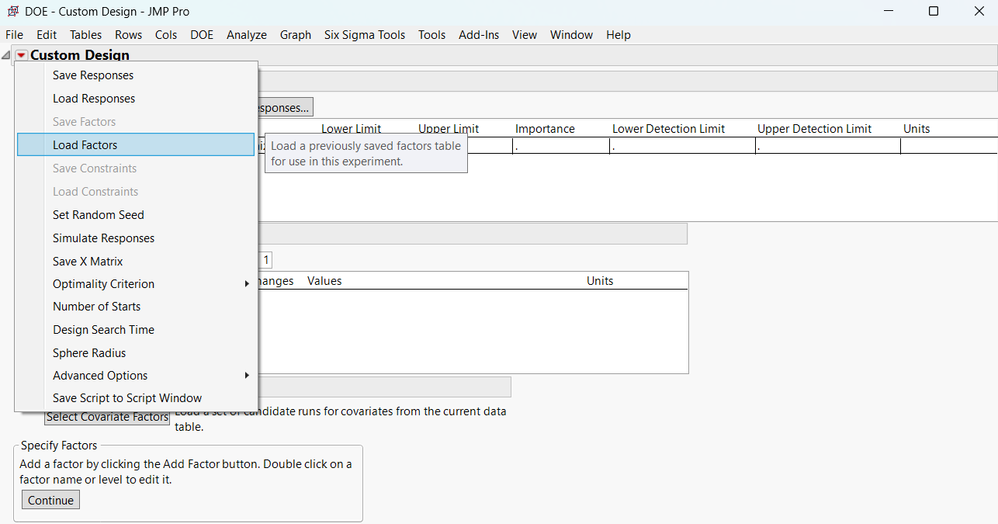Choose Load Responses in the menu
Image resolution: width=998 pixels, height=524 pixels.
(x=94, y=99)
